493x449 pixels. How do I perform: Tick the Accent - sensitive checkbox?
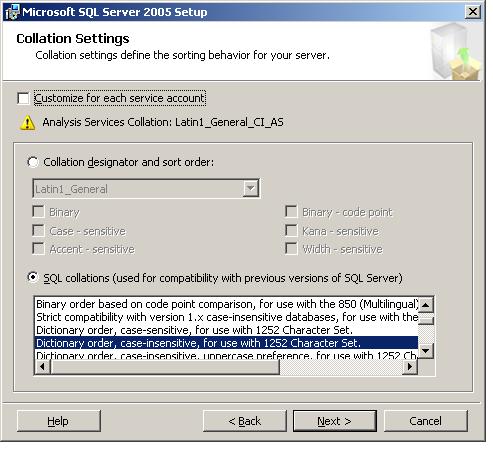[x=38, y=249]
